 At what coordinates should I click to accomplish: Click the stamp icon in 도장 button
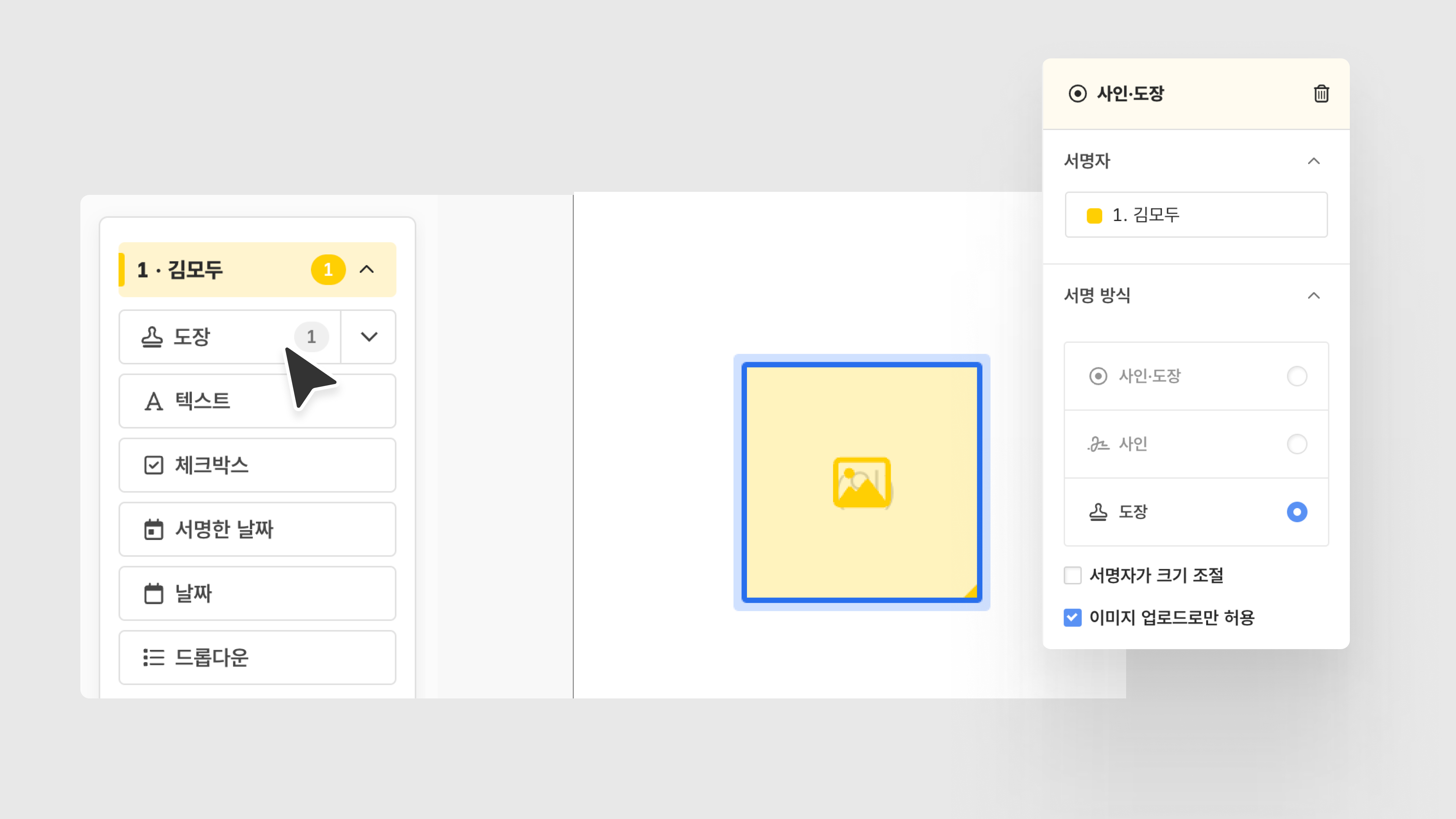point(152,337)
